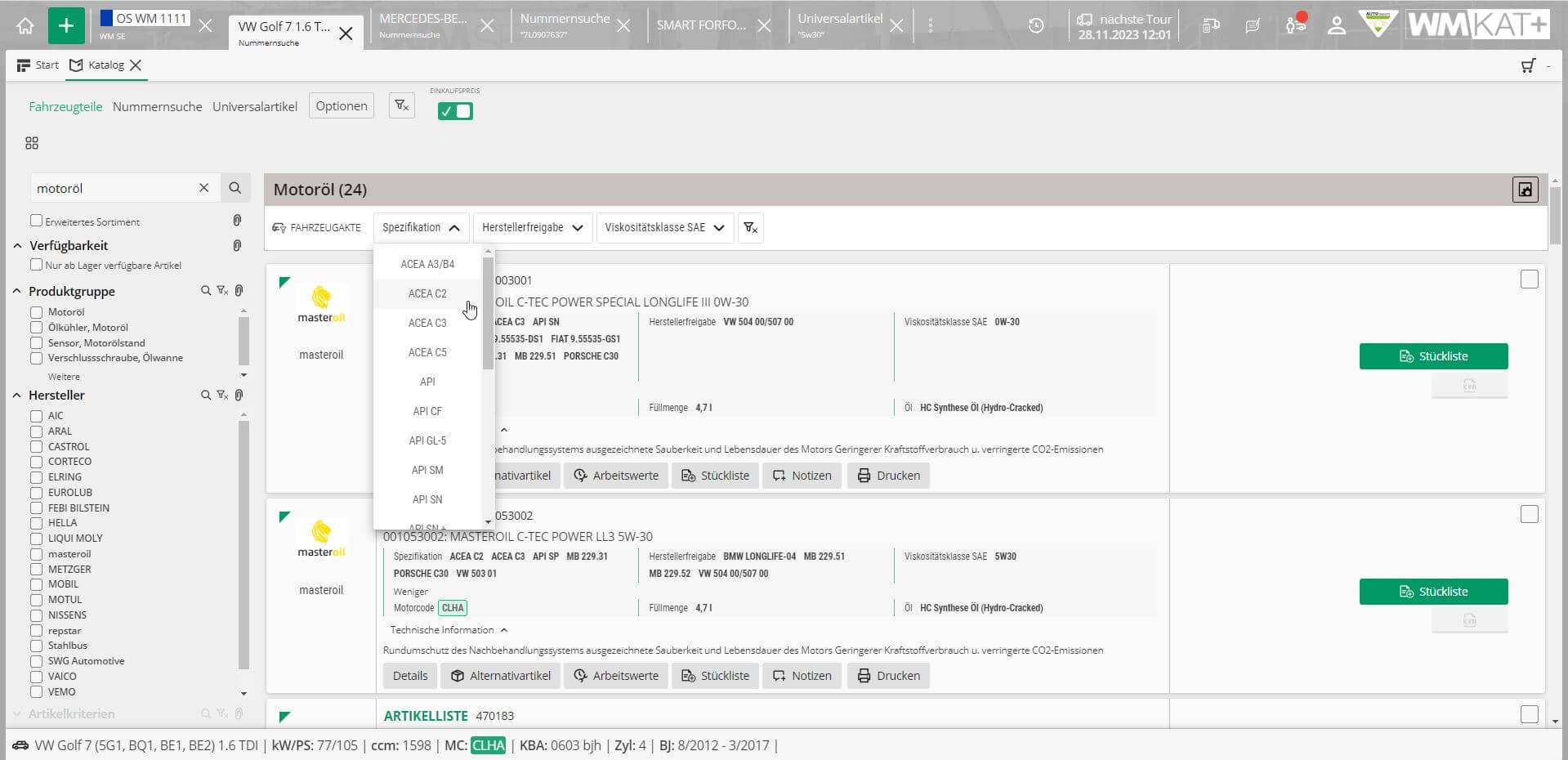Collapse the Spezifikation dropdown
The image size is (1568, 760).
[x=421, y=227]
